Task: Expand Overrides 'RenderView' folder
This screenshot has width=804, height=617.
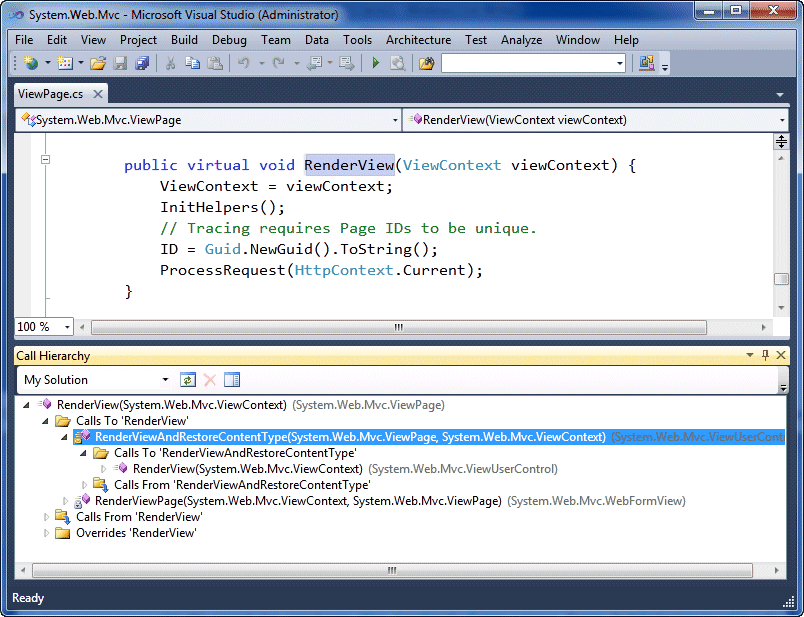Action: pos(46,533)
